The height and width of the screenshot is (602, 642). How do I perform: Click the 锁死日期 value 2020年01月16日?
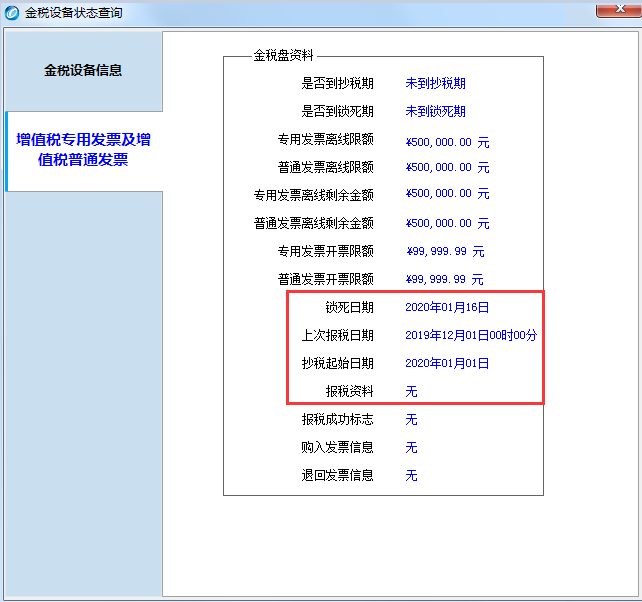coord(447,307)
